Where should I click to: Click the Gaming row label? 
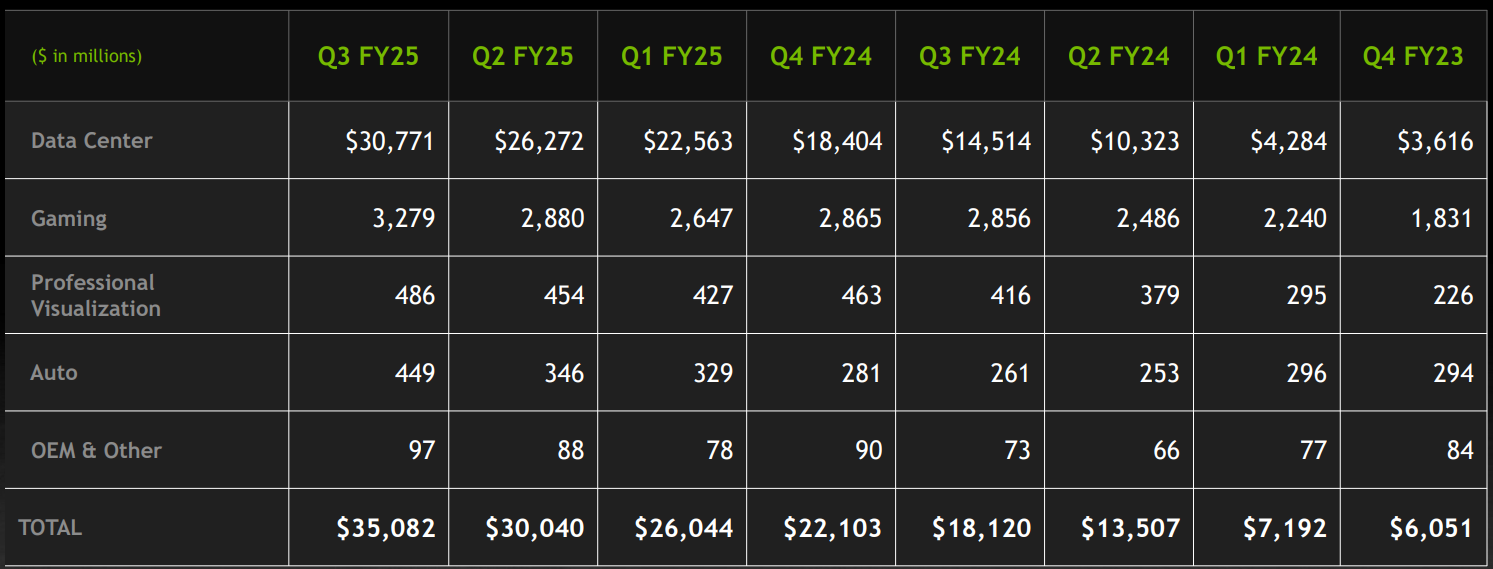tap(69, 218)
